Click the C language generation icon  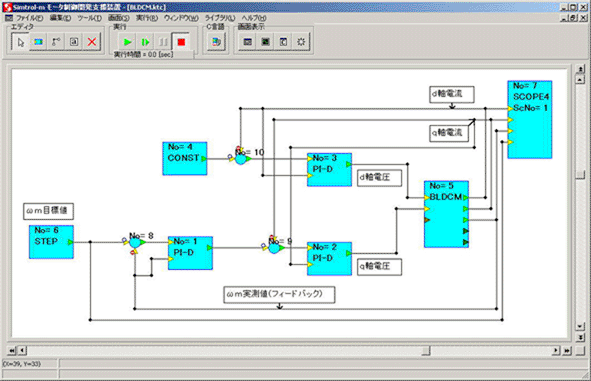pos(216,42)
